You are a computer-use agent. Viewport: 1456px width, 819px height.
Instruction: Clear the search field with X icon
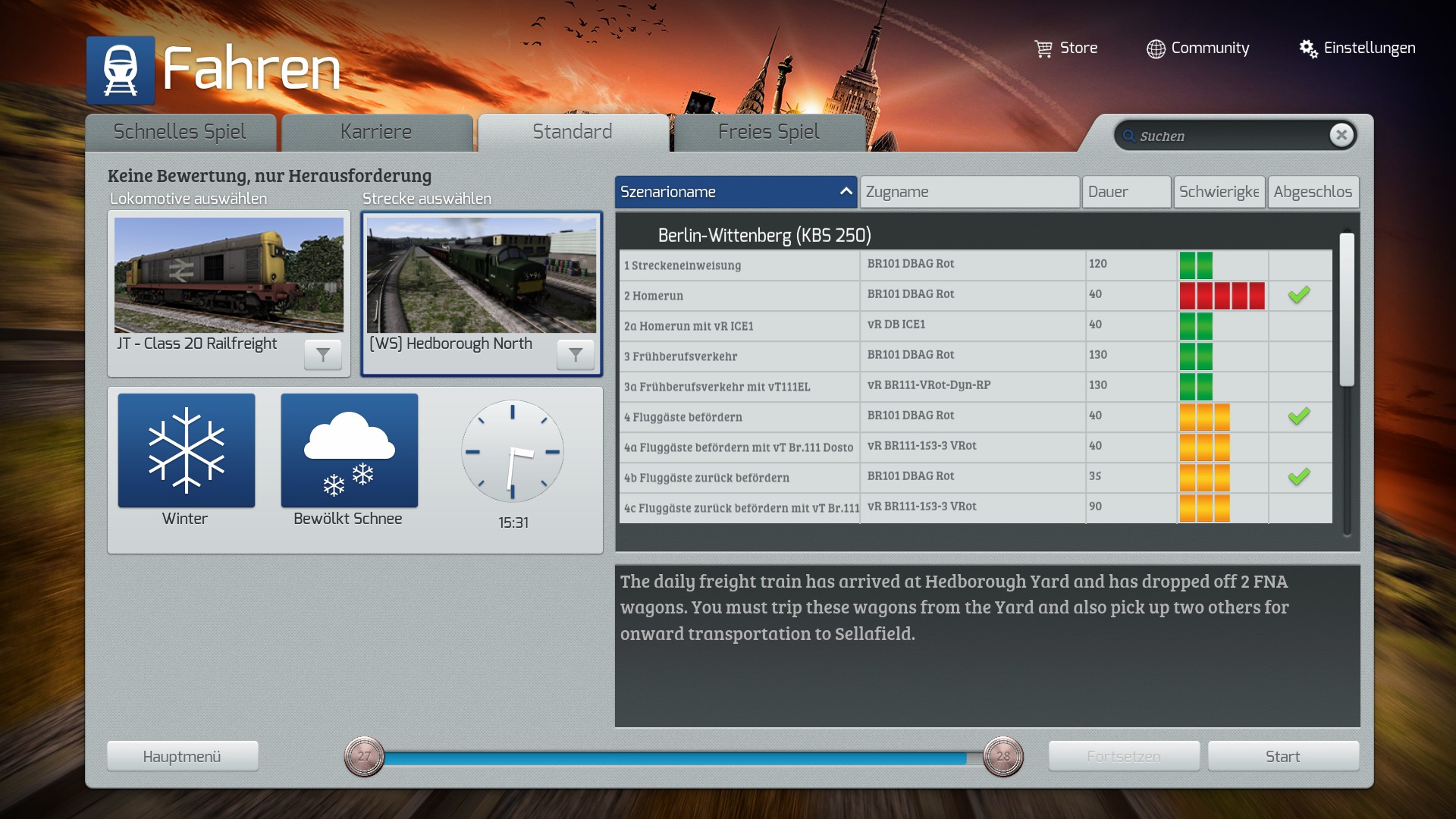click(1341, 135)
